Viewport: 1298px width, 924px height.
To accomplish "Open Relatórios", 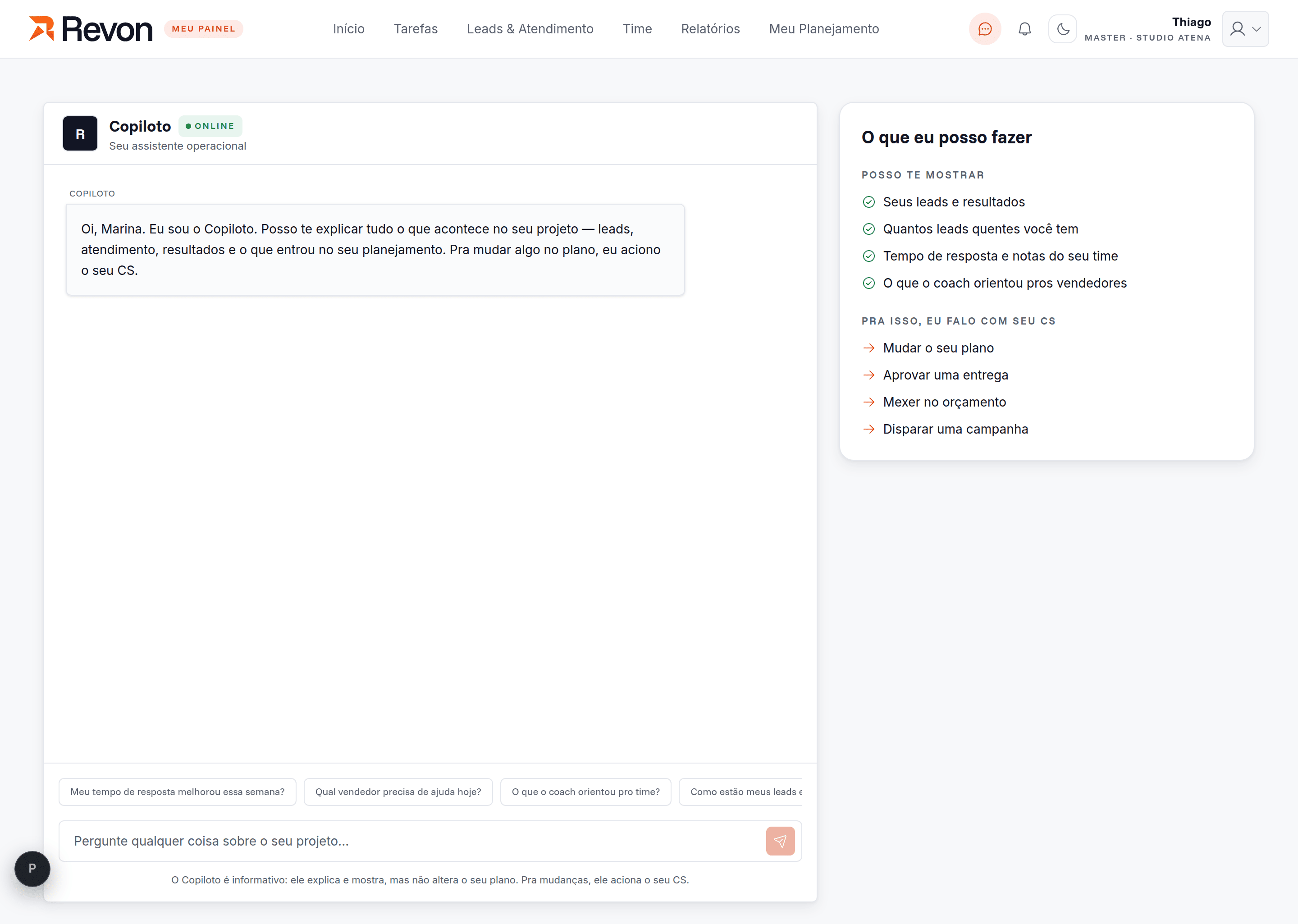I will pyautogui.click(x=710, y=28).
